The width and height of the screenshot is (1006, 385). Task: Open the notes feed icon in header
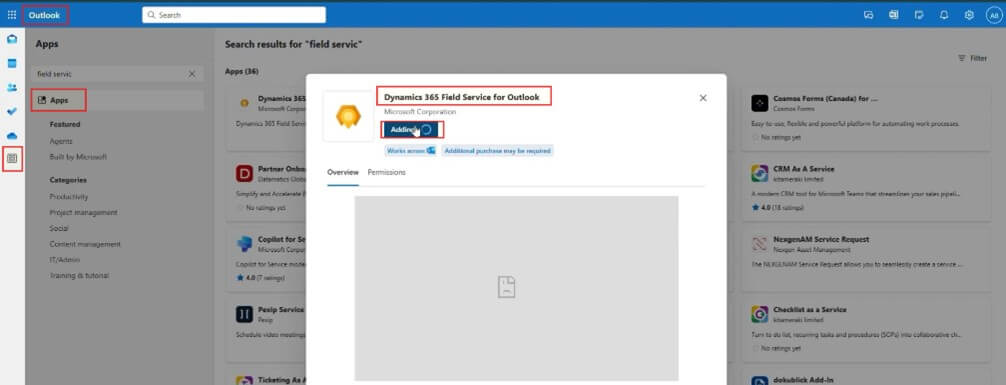(x=919, y=15)
